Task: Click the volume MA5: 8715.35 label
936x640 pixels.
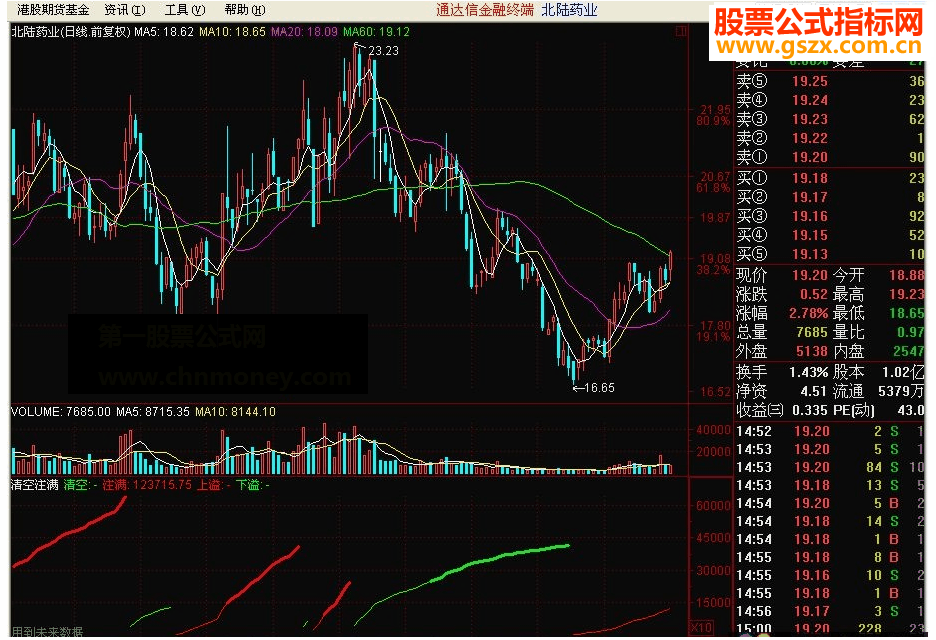Action: pos(153,412)
